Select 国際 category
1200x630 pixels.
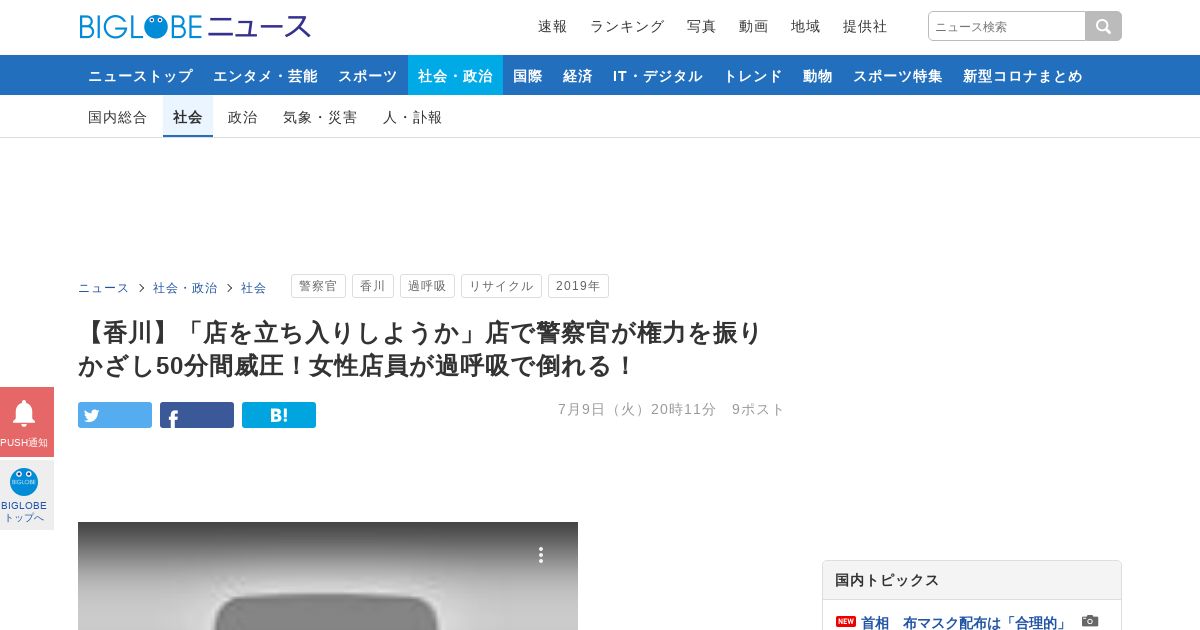click(x=528, y=75)
